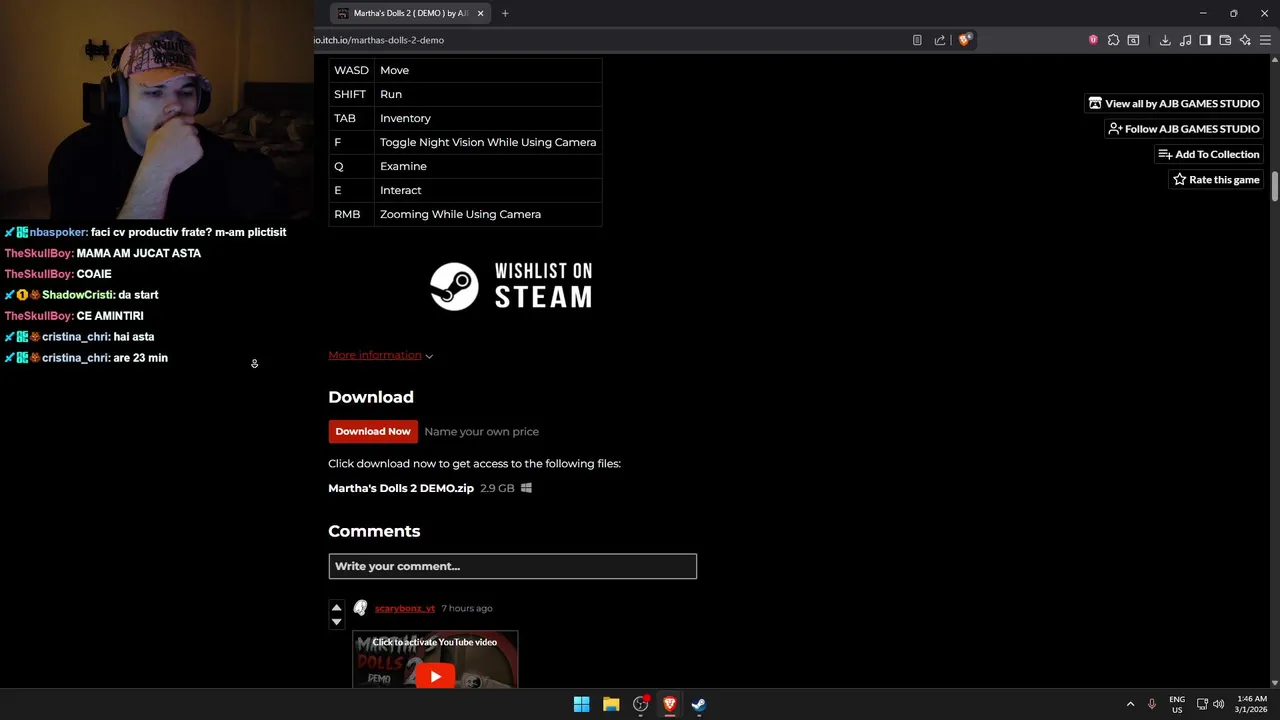Click nbaspoker chat username
Viewport: 1280px width, 720px height.
point(58,232)
